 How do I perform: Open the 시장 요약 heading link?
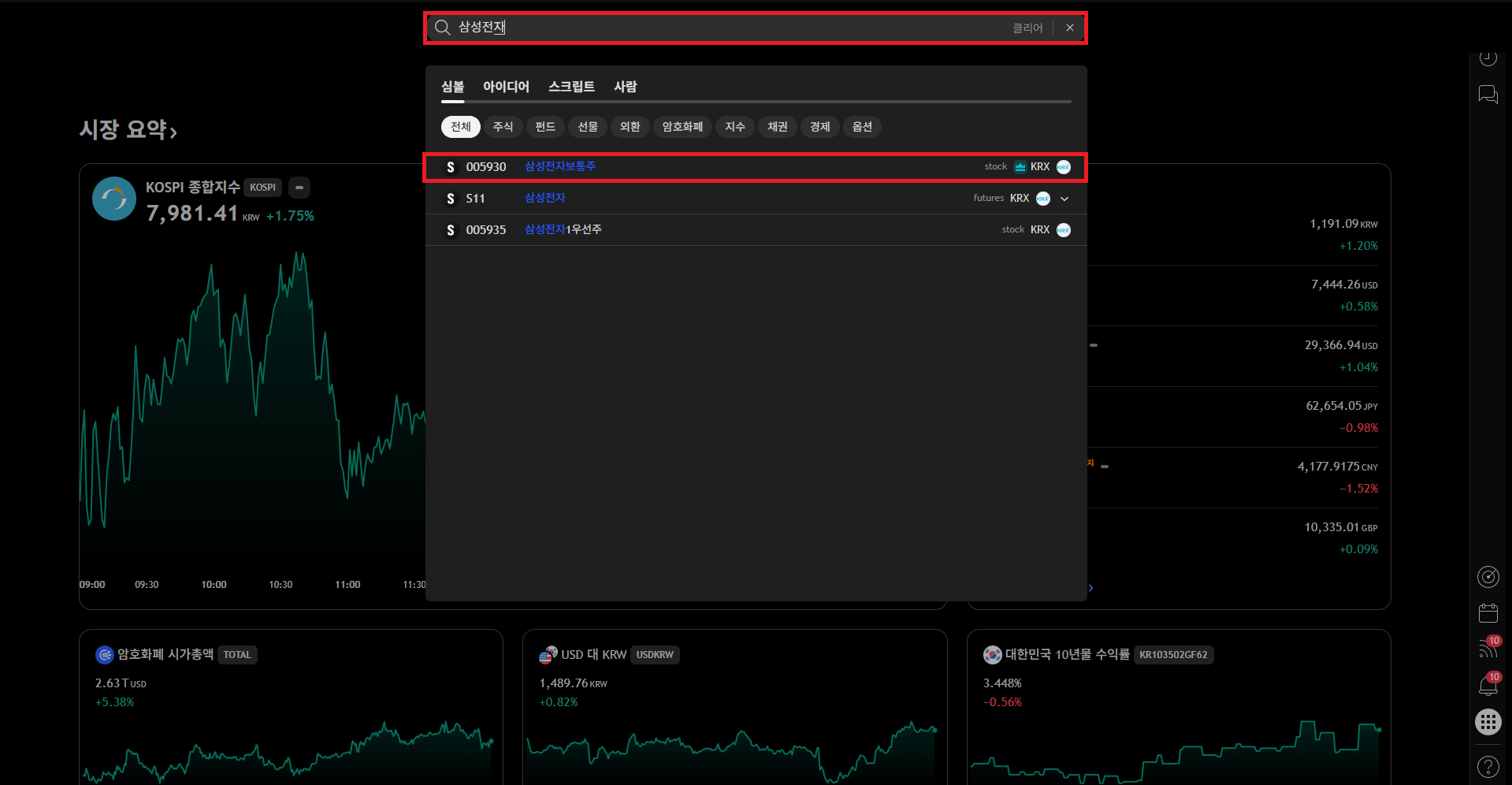point(128,130)
